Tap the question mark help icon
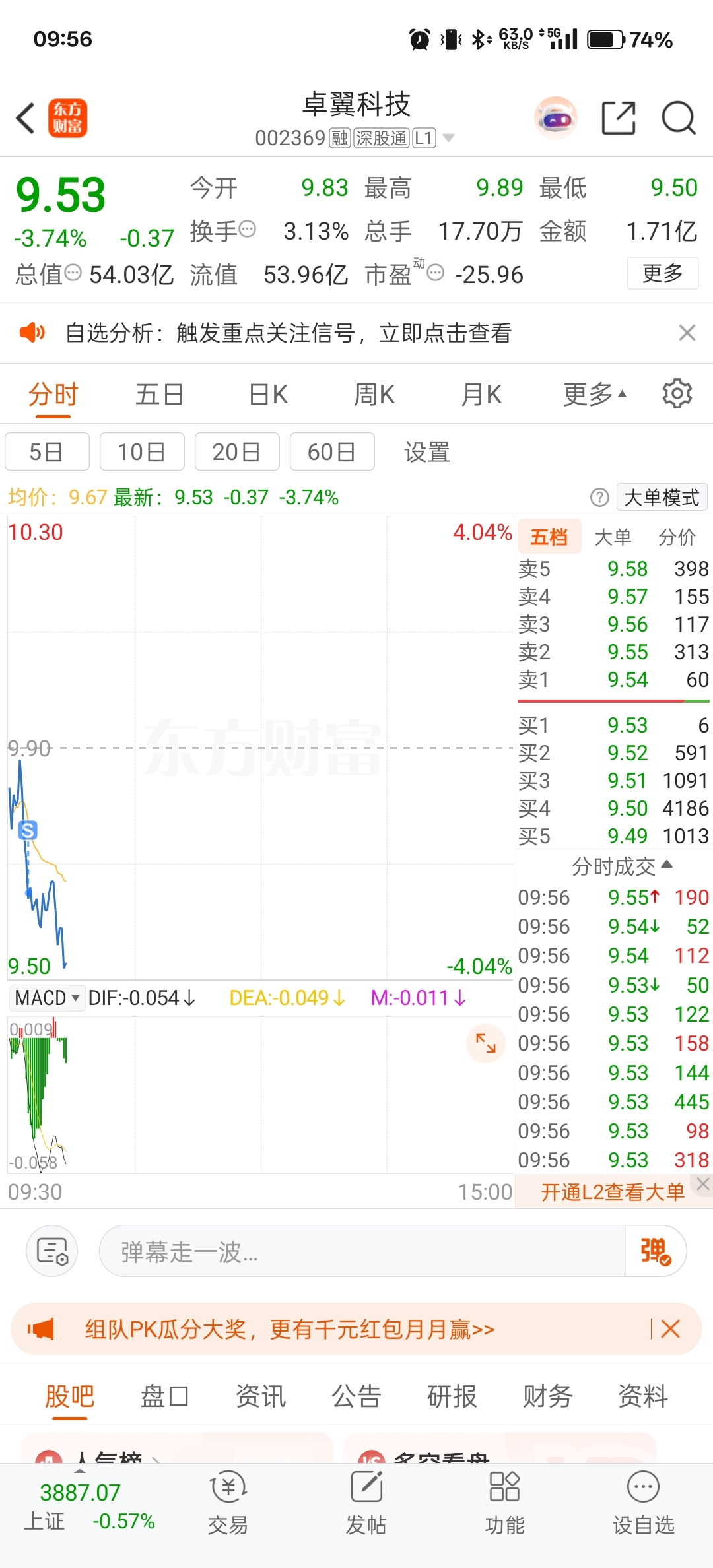Viewport: 713px width, 1568px height. click(599, 497)
